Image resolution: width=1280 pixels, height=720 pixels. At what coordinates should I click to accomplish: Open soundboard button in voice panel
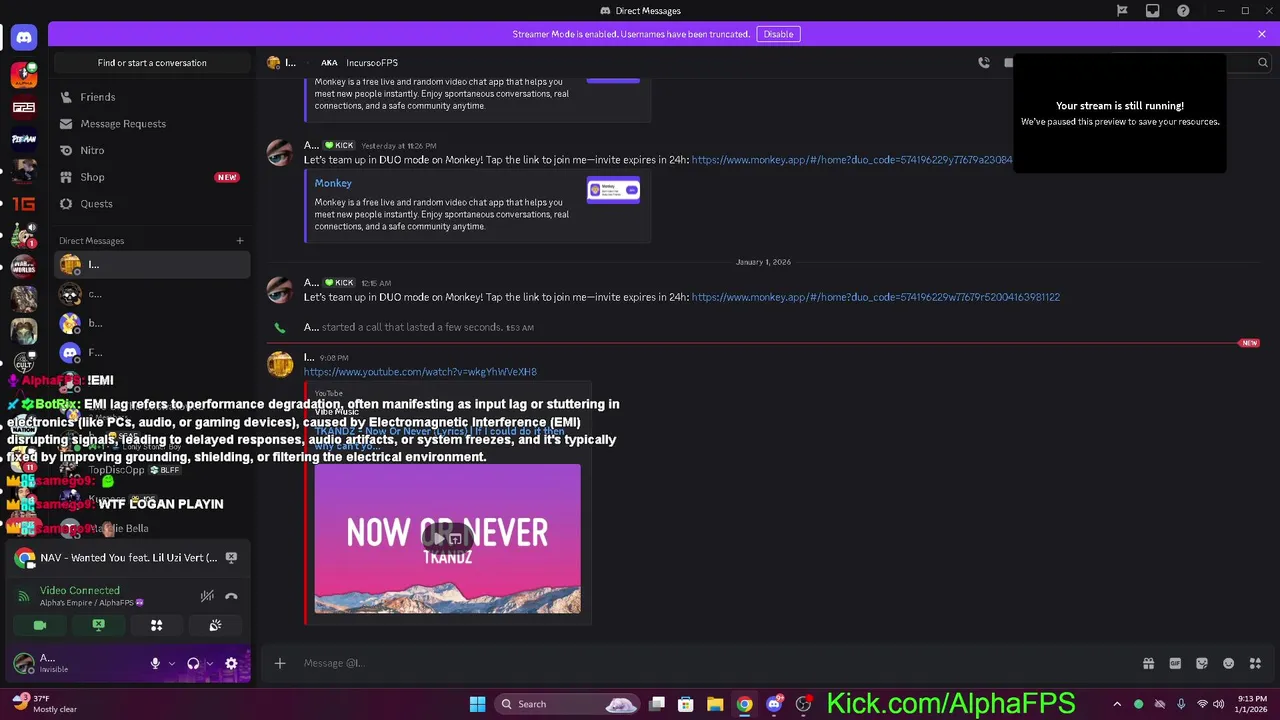(215, 625)
